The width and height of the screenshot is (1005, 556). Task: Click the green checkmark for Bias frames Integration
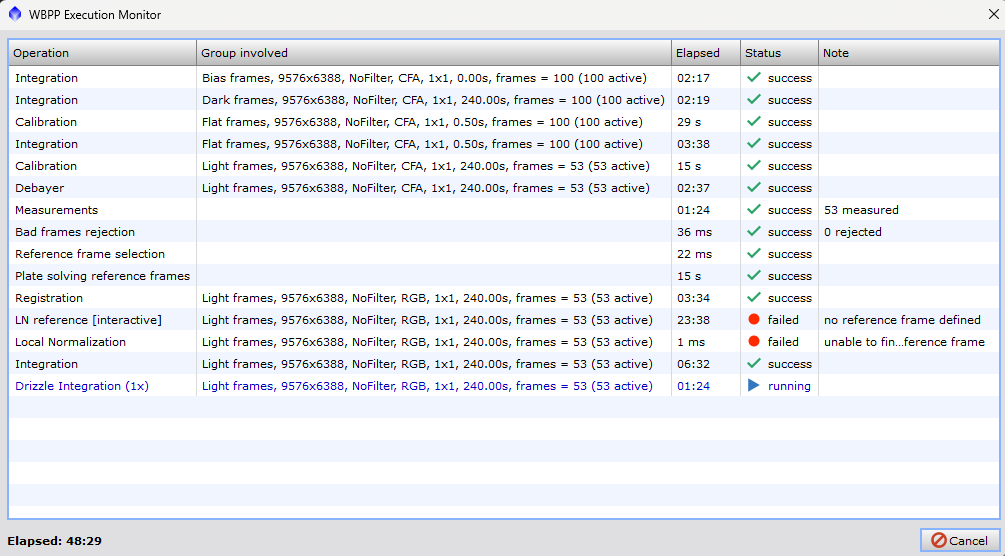754,77
